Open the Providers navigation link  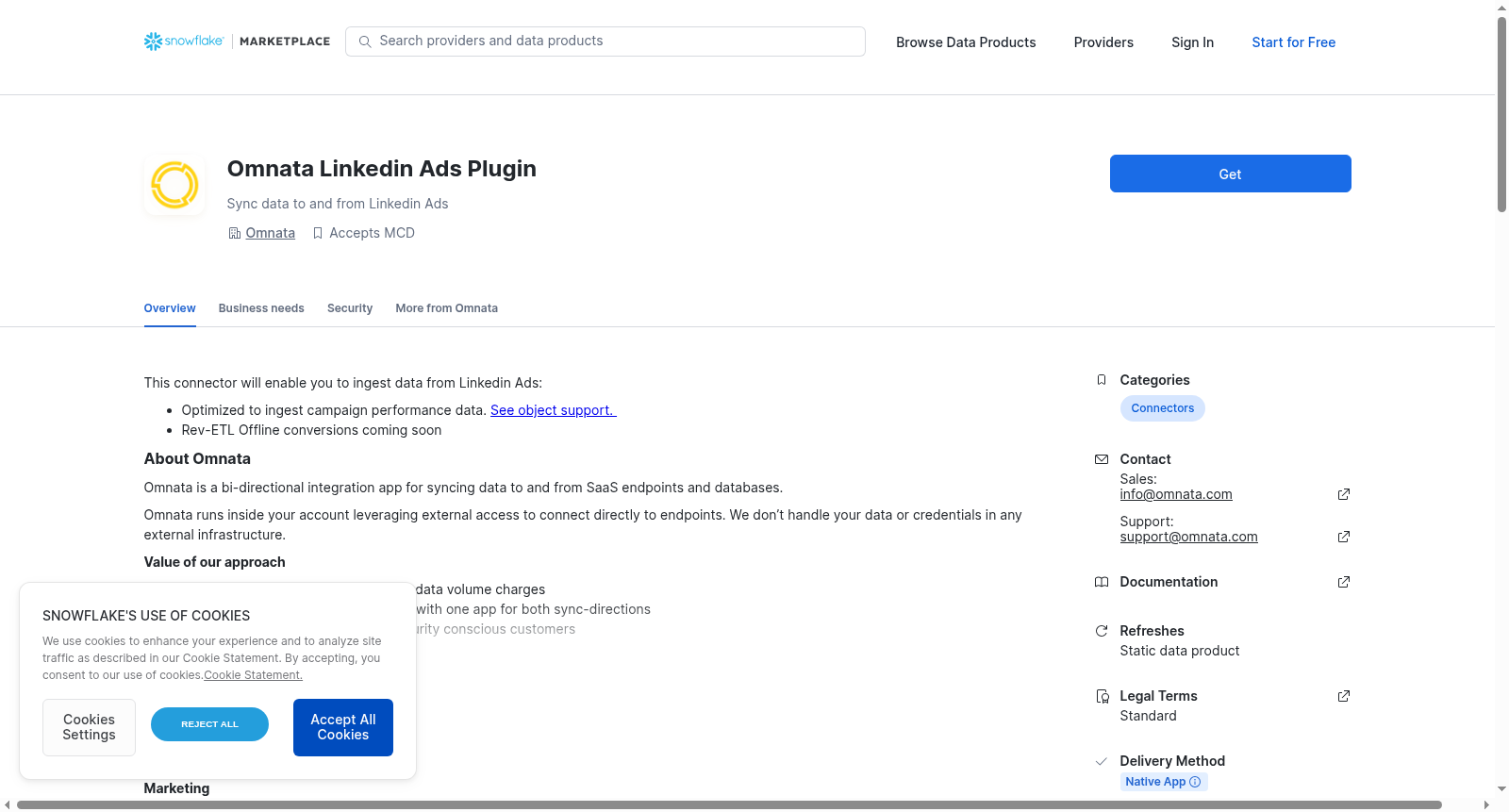click(x=1103, y=42)
